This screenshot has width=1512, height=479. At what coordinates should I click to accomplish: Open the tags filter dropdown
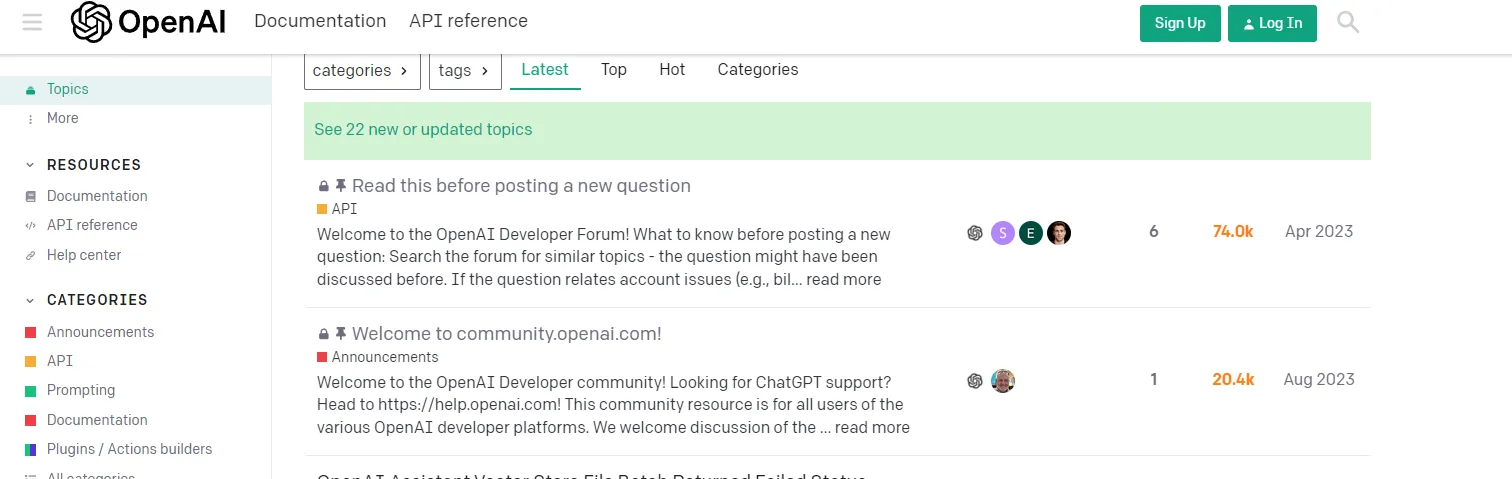click(x=465, y=71)
